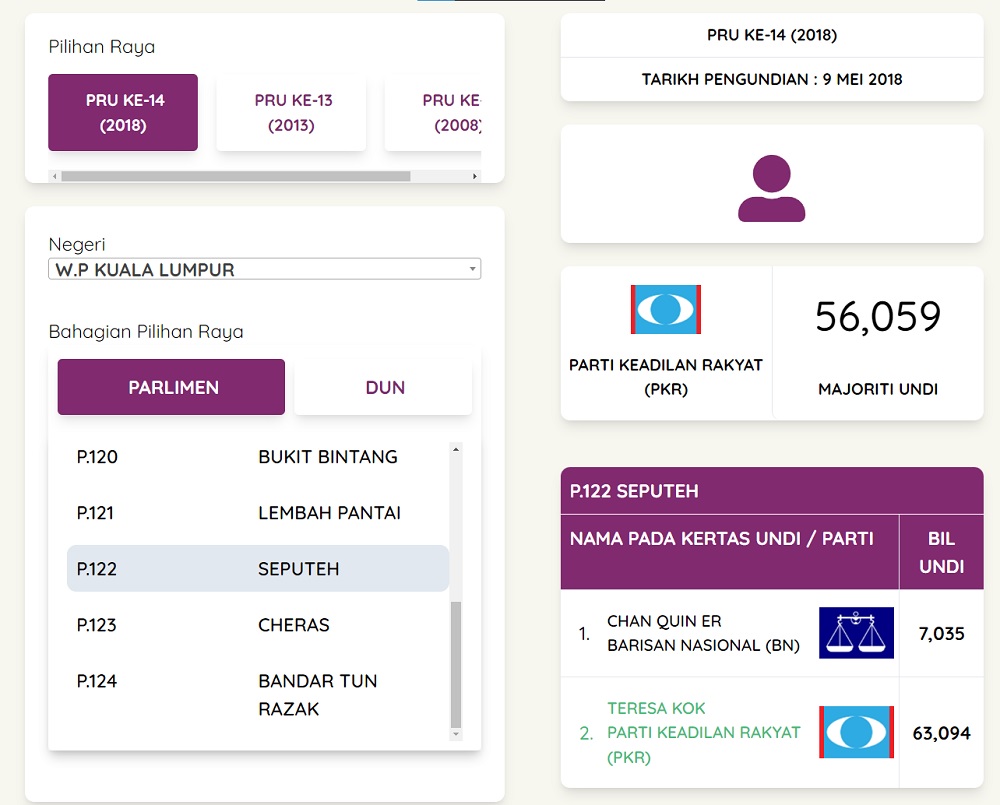Click right arrow of election horizontal scrollbar
This screenshot has height=805, width=1000.
pyautogui.click(x=474, y=176)
